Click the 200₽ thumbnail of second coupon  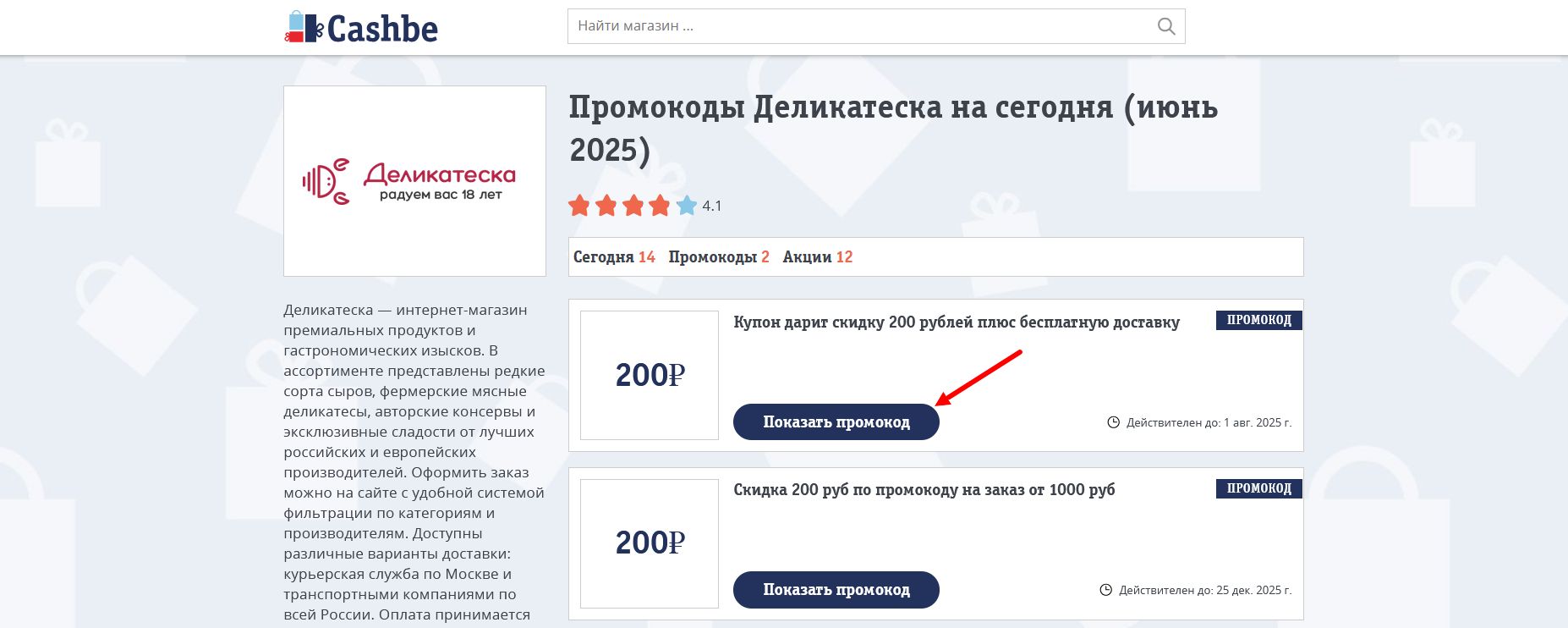[650, 543]
